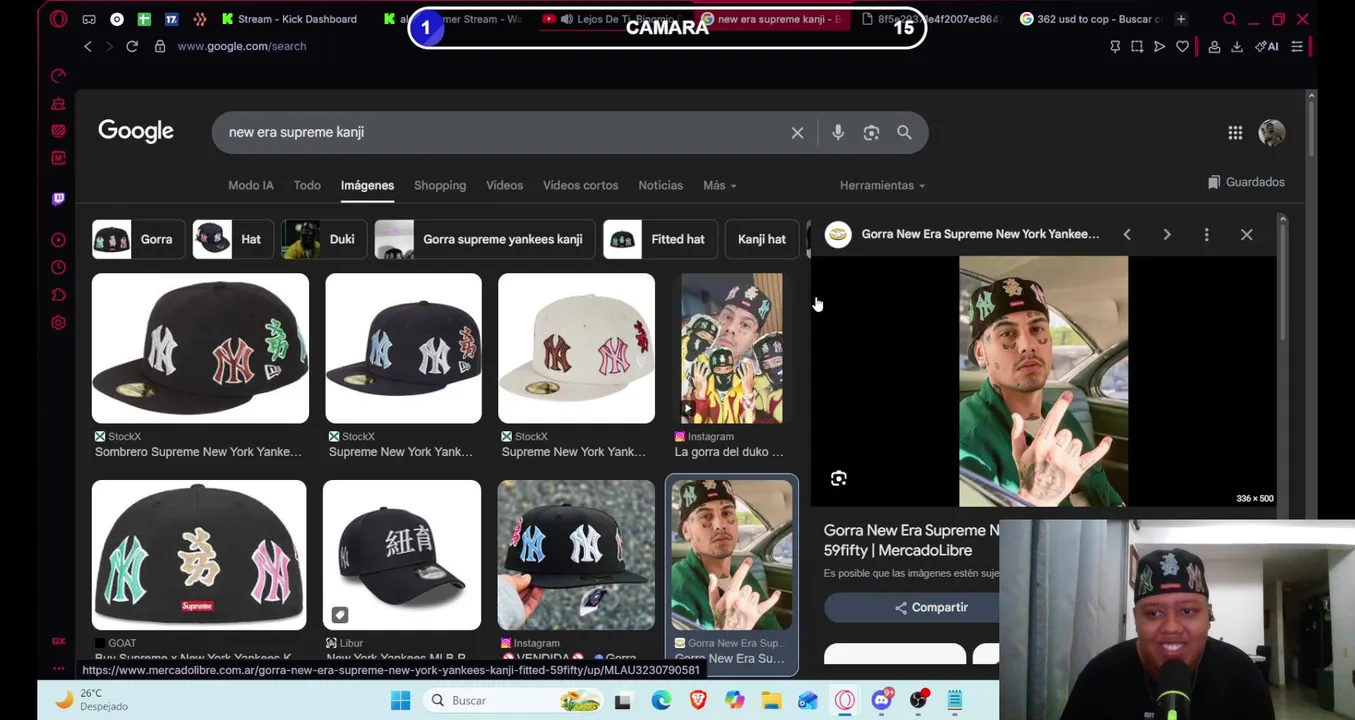Switch to Stream - Kick Dashboard browser tab
The height and width of the screenshot is (720, 1355).
click(x=289, y=18)
